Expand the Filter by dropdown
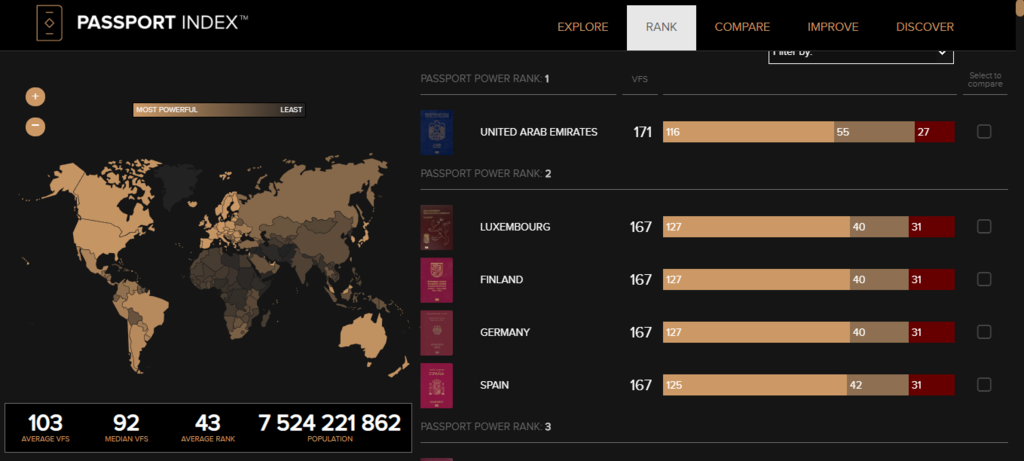Image resolution: width=1024 pixels, height=461 pixels. tap(860, 54)
